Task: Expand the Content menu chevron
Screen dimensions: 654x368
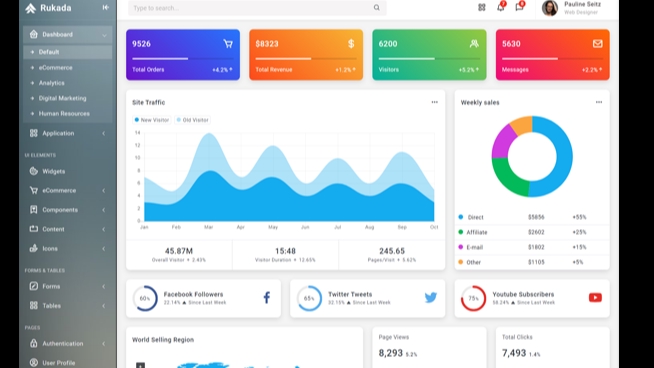Action: (103, 229)
